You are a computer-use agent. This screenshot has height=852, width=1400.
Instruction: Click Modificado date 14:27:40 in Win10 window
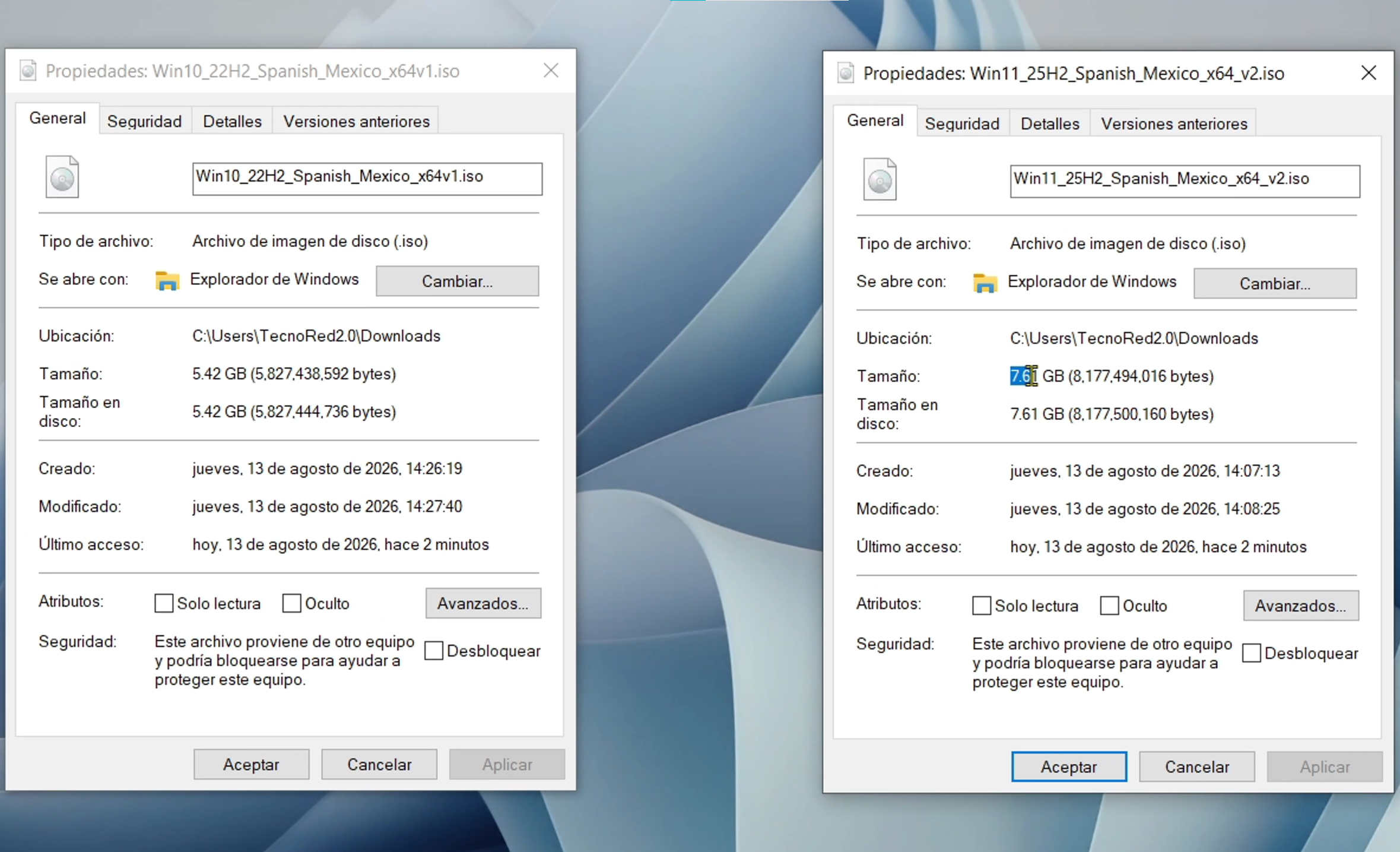click(x=327, y=506)
